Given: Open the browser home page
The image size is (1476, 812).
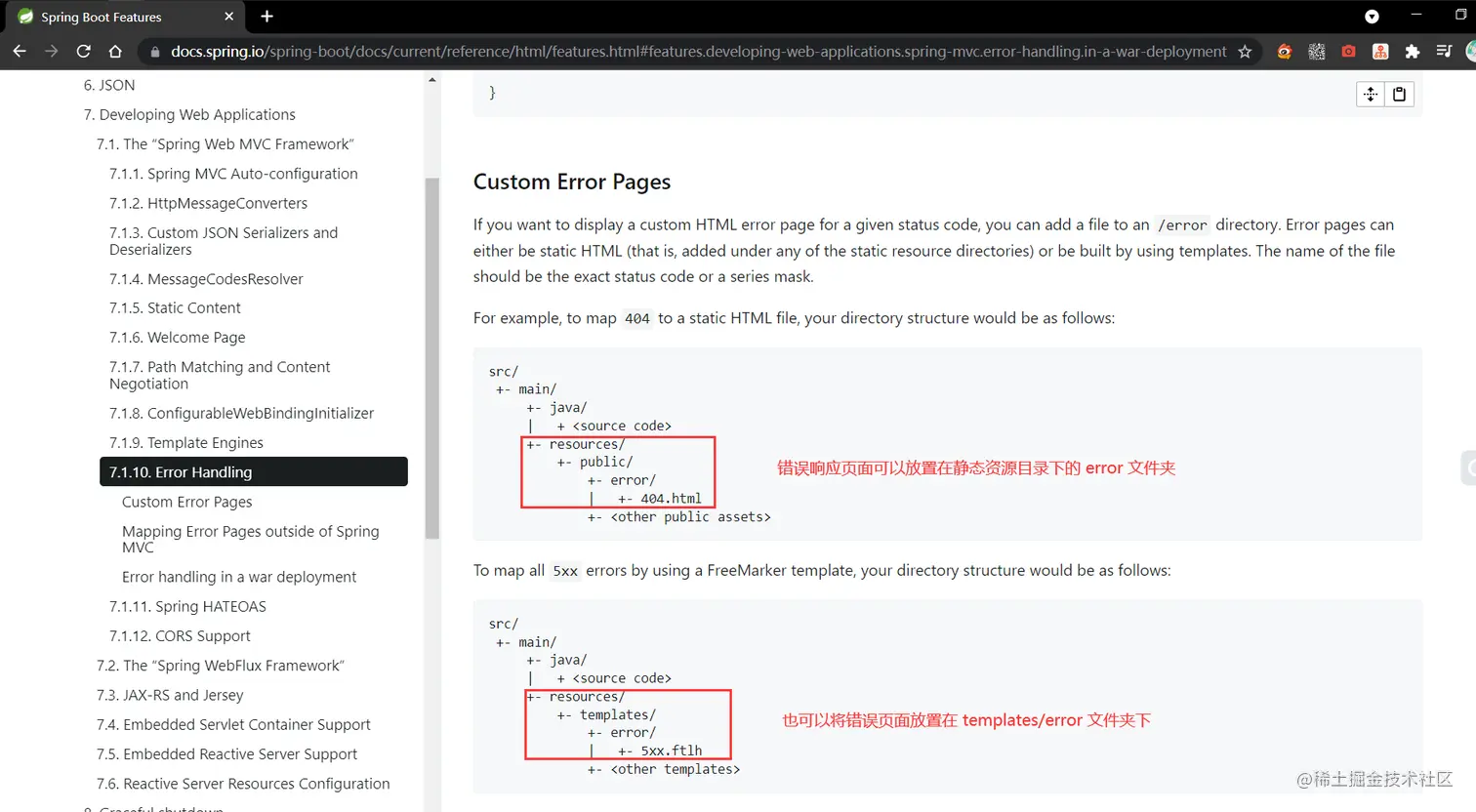Looking at the screenshot, I should pos(115,52).
